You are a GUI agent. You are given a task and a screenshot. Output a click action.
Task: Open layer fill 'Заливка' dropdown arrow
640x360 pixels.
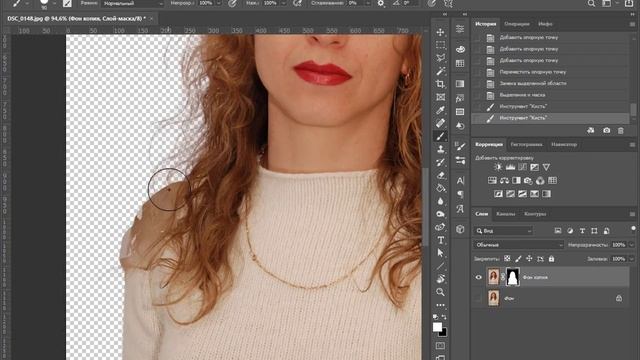click(x=632, y=259)
